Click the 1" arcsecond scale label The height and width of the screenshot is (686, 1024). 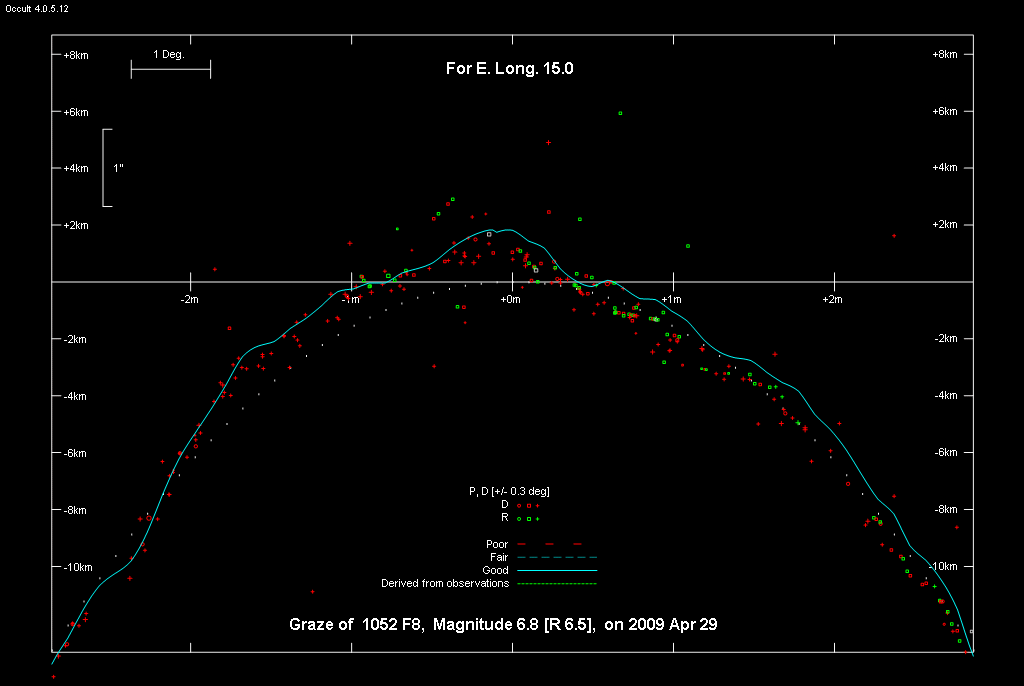point(118,169)
